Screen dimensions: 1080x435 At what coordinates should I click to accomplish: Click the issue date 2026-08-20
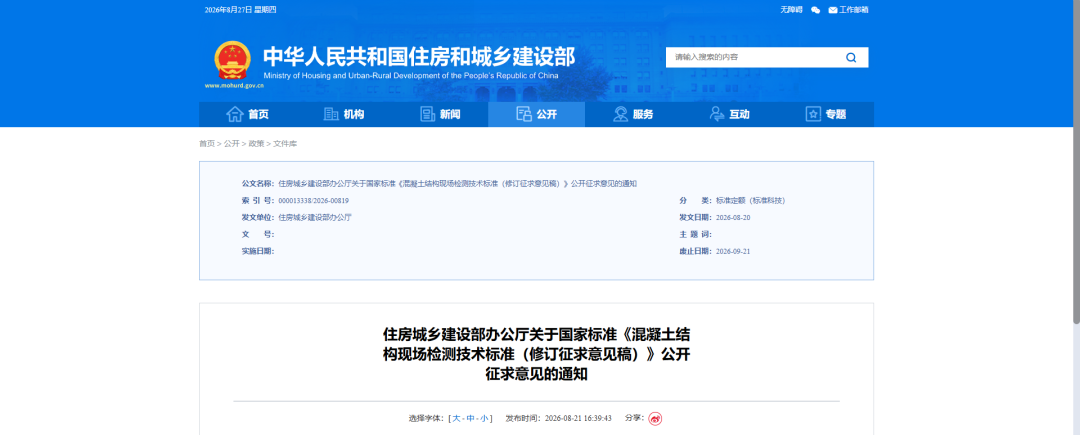click(733, 218)
